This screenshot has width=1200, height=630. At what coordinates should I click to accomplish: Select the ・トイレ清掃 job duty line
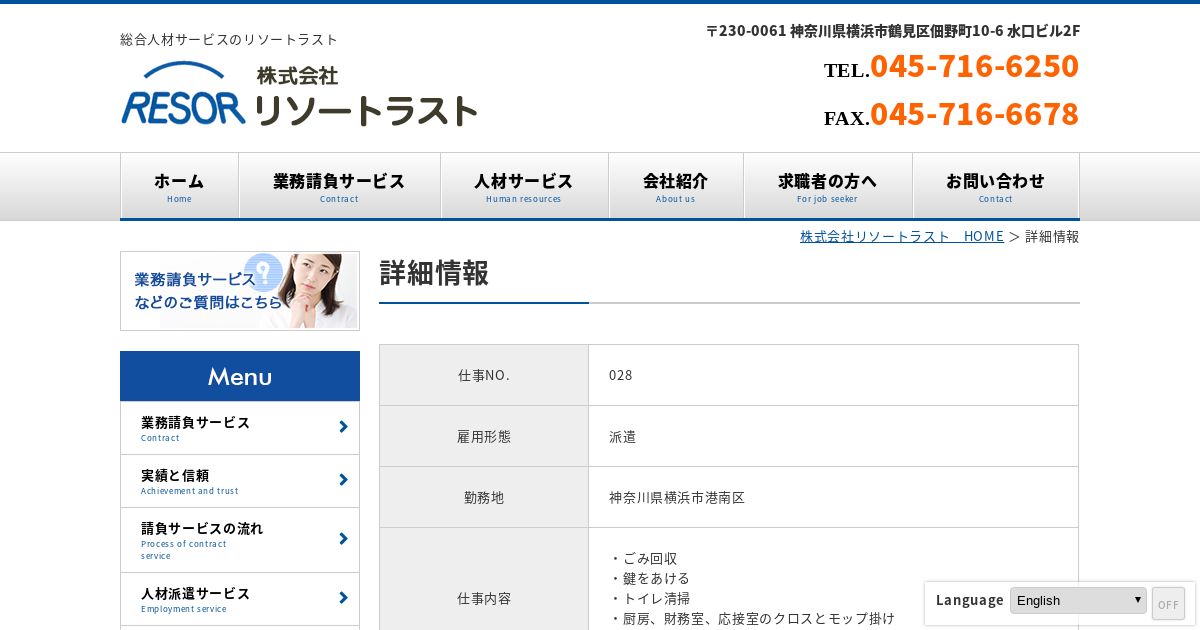[x=649, y=598]
